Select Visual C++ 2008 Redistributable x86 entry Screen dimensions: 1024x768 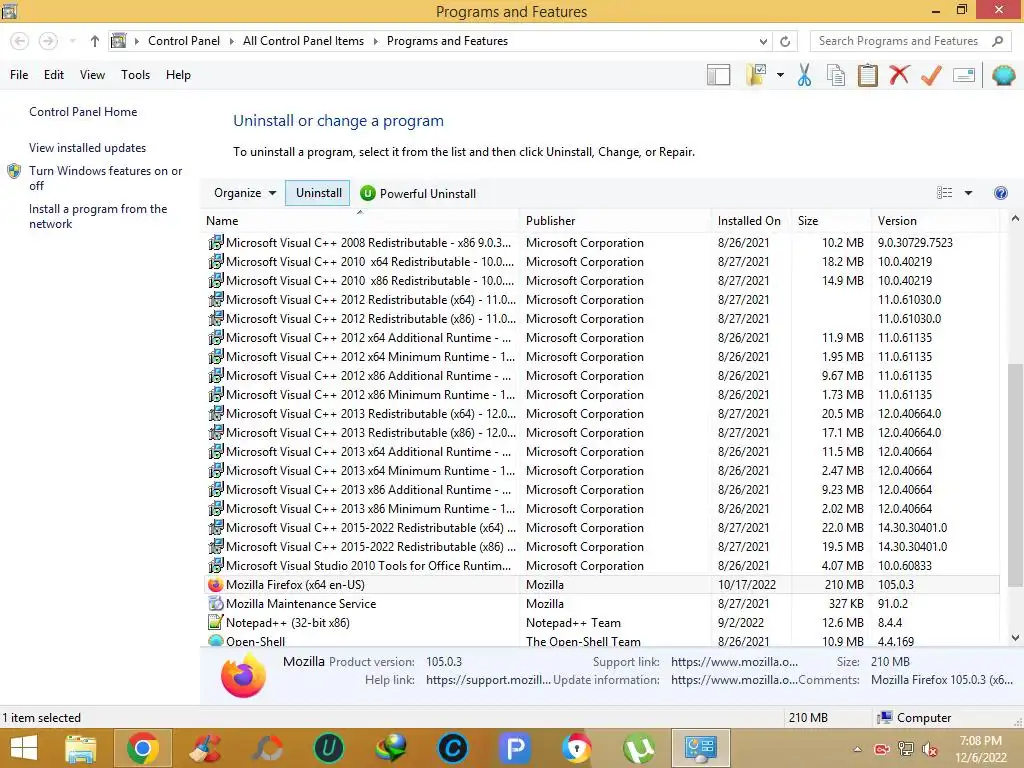pyautogui.click(x=600, y=242)
